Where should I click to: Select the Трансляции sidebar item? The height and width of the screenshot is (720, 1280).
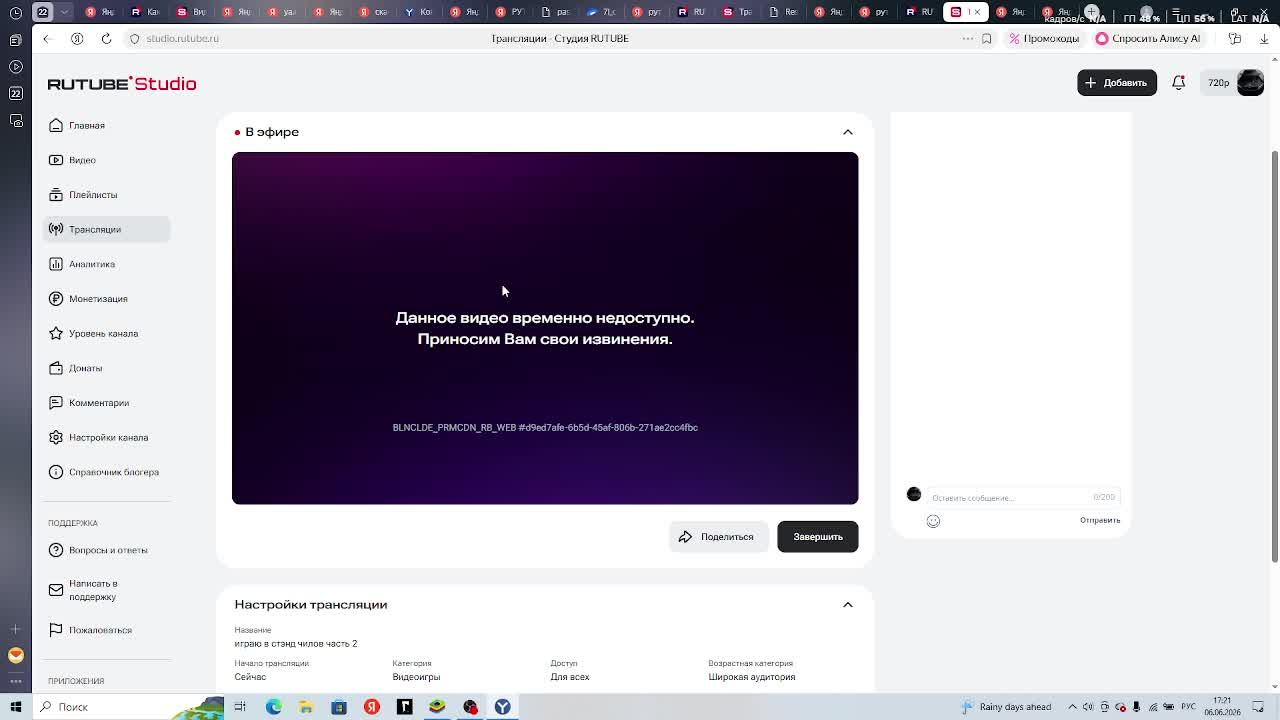pyautogui.click(x=106, y=229)
